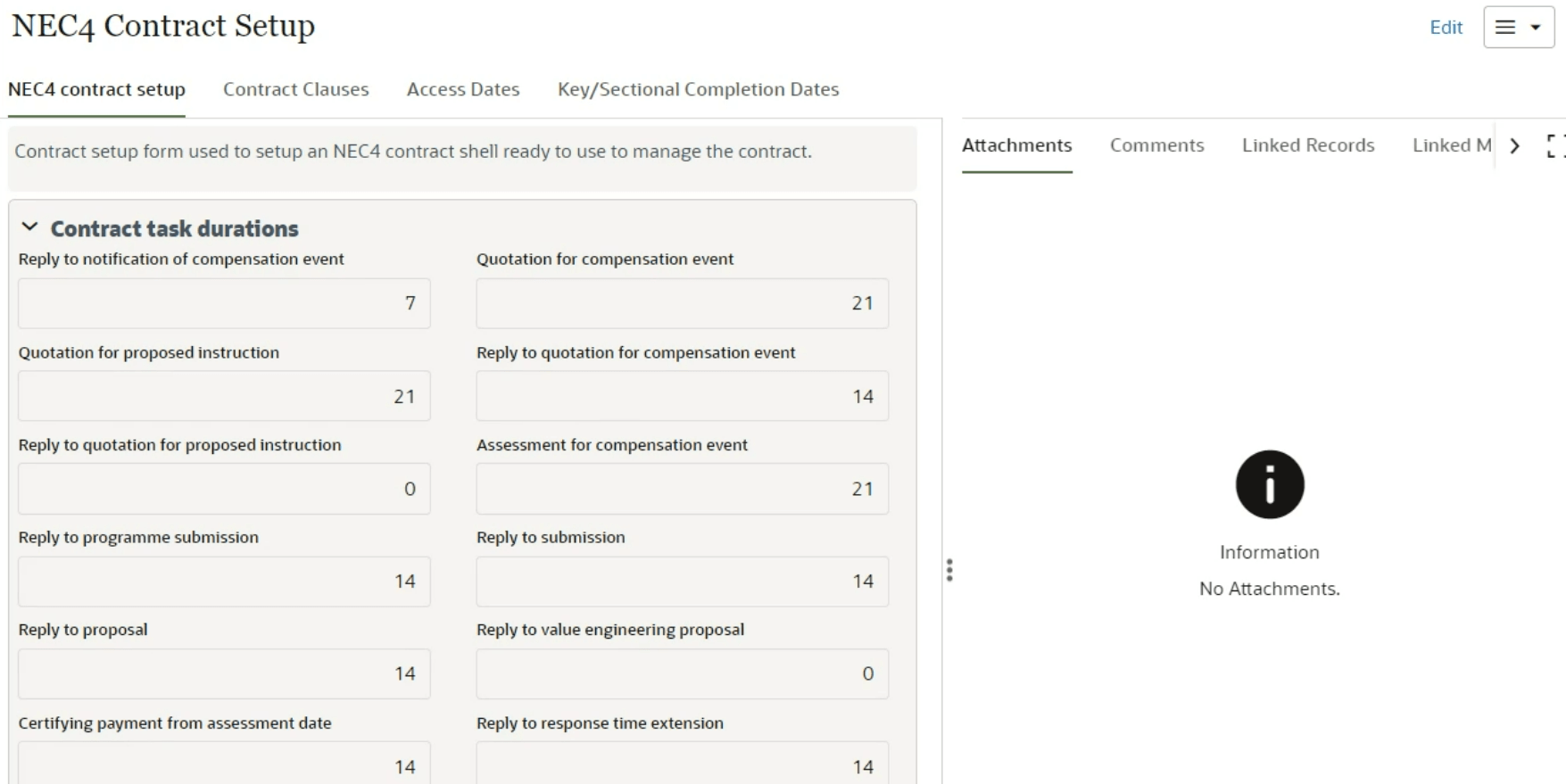Click the Reply to programme submission field
Viewport: 1566px width, 784px height.
click(x=224, y=582)
